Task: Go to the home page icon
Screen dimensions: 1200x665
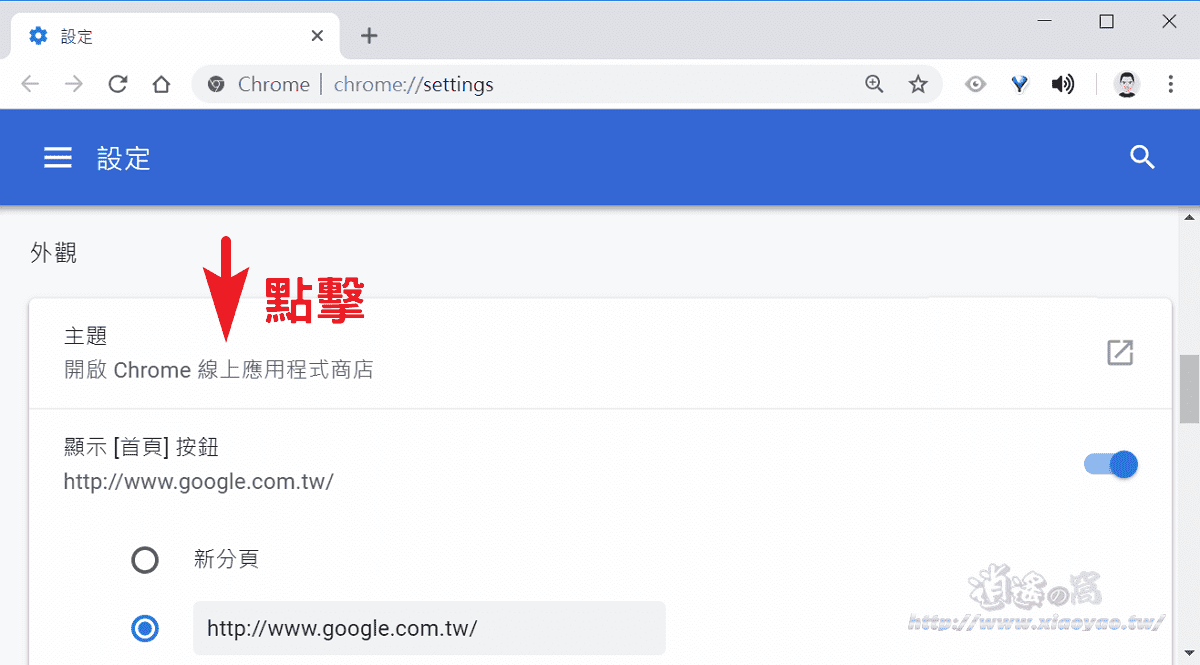Action: [x=161, y=84]
